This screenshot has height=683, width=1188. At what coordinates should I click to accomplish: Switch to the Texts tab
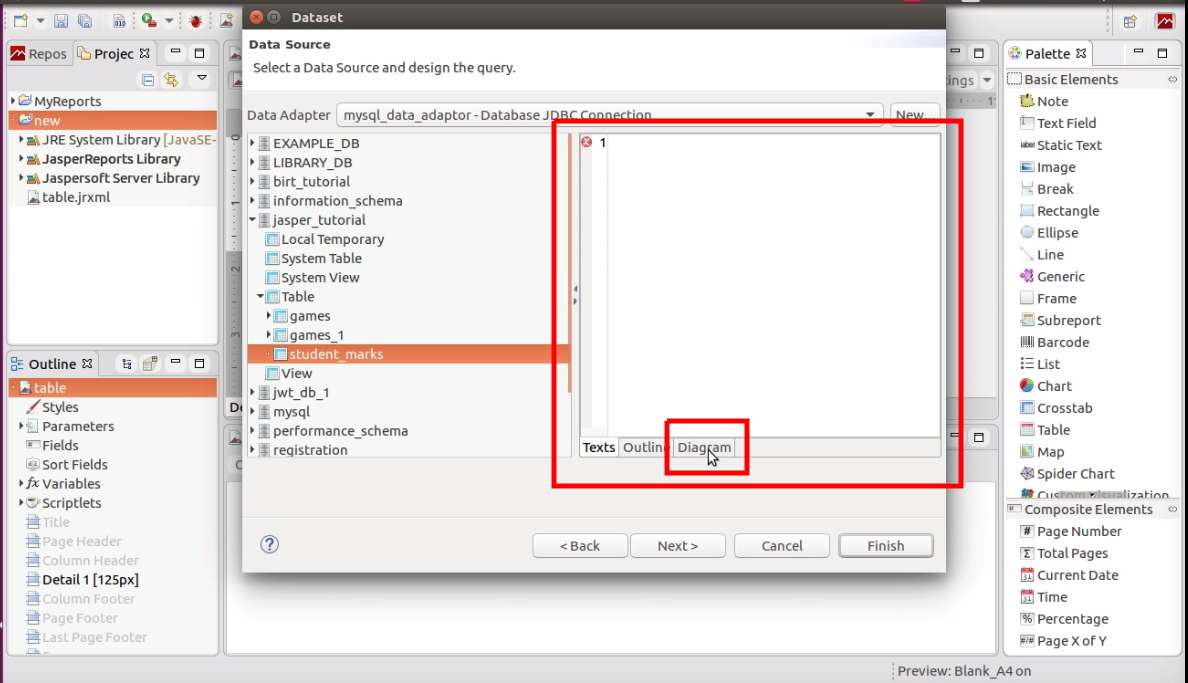click(599, 447)
